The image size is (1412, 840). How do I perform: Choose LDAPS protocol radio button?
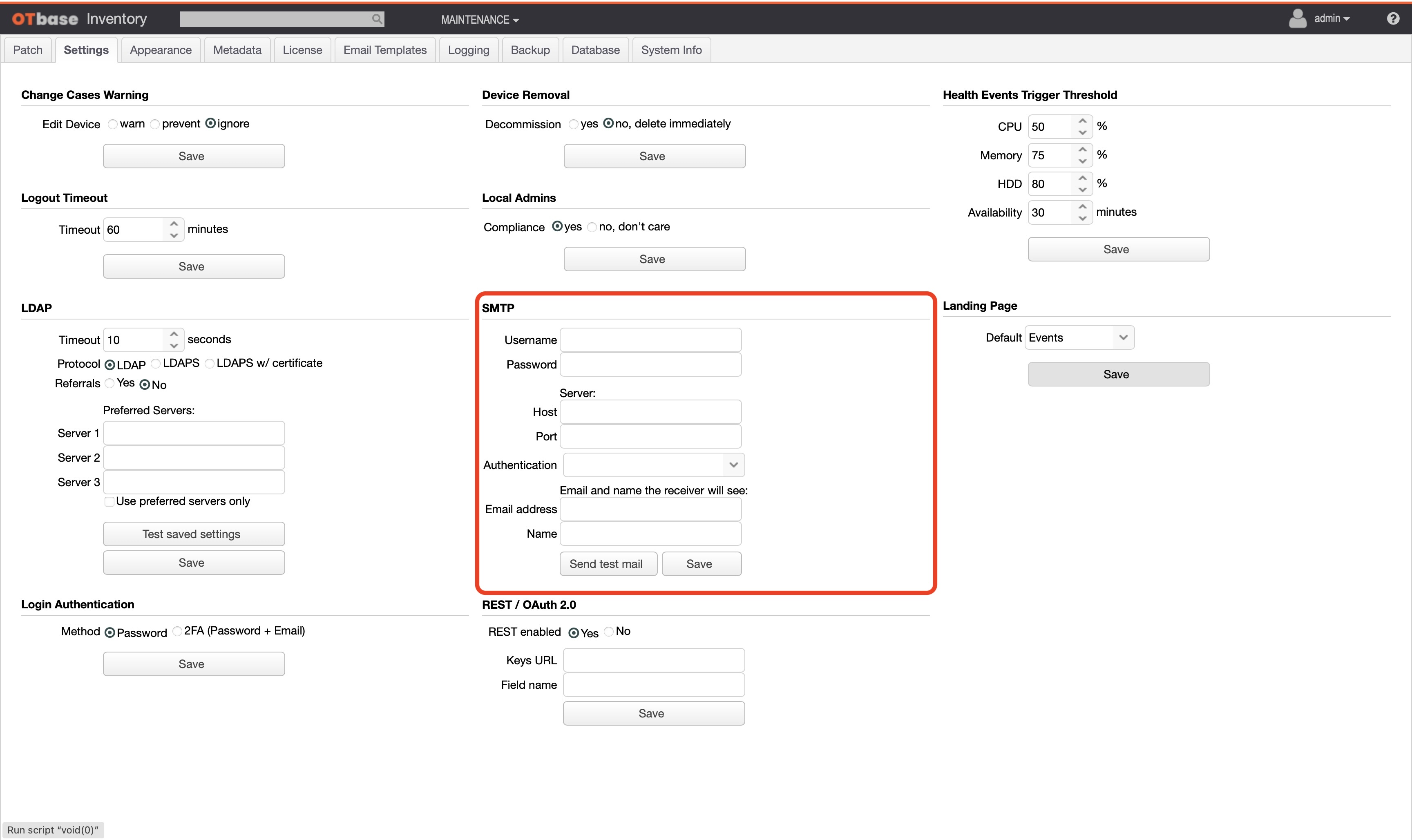pos(156,363)
